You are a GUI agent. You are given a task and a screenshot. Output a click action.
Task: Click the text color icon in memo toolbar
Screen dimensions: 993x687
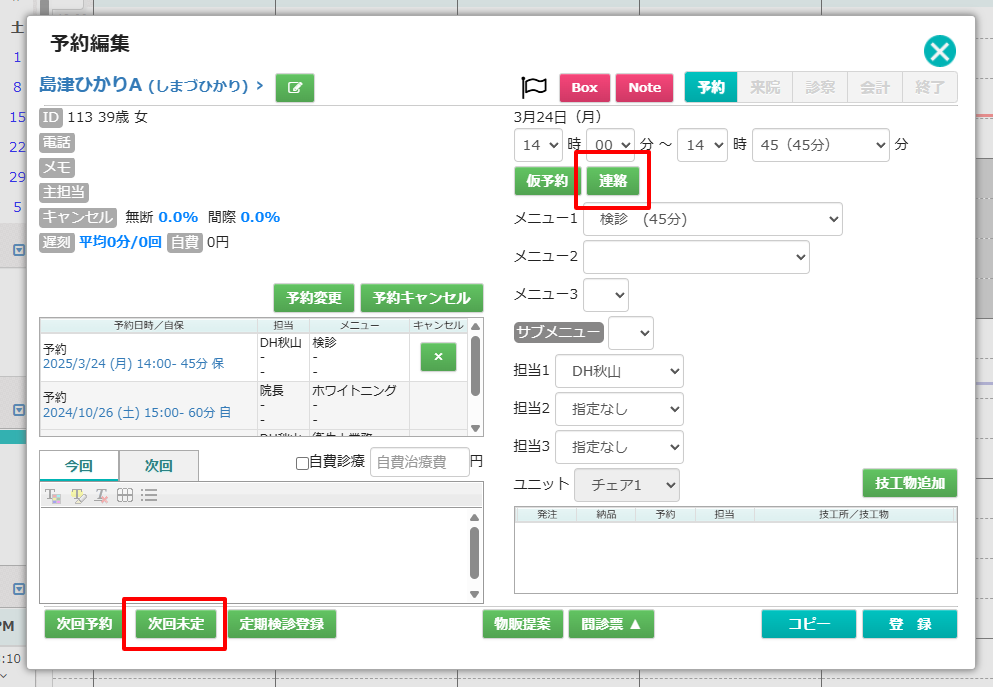click(x=53, y=495)
